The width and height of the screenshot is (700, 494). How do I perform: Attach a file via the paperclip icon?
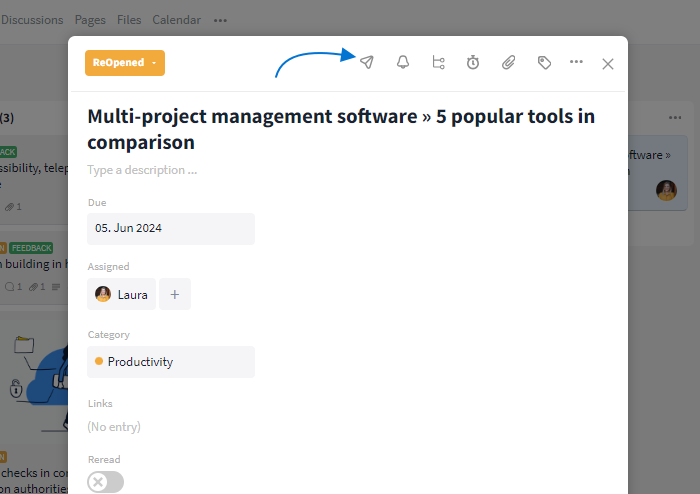click(508, 62)
